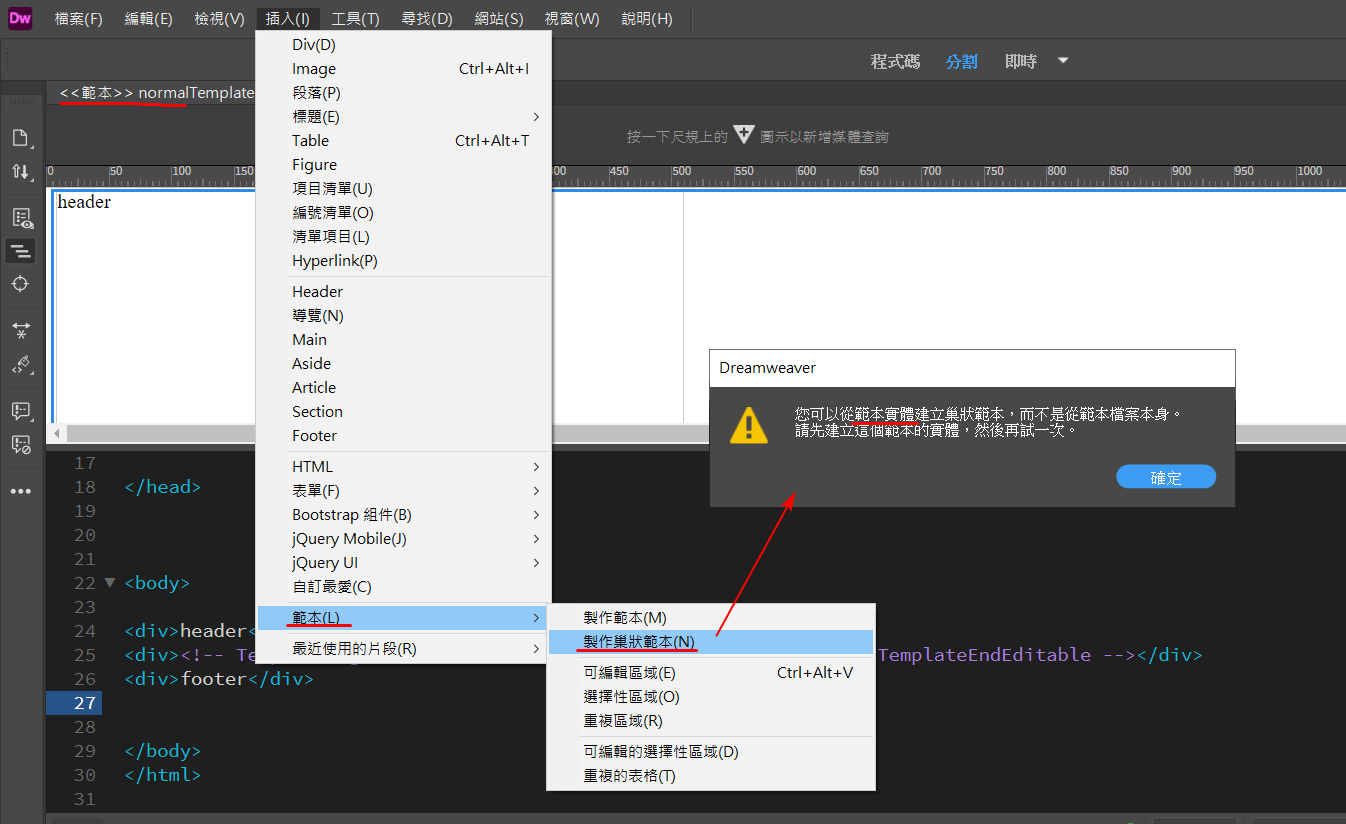Click 確定 in the Dreamweaver warning dialog

(1165, 476)
